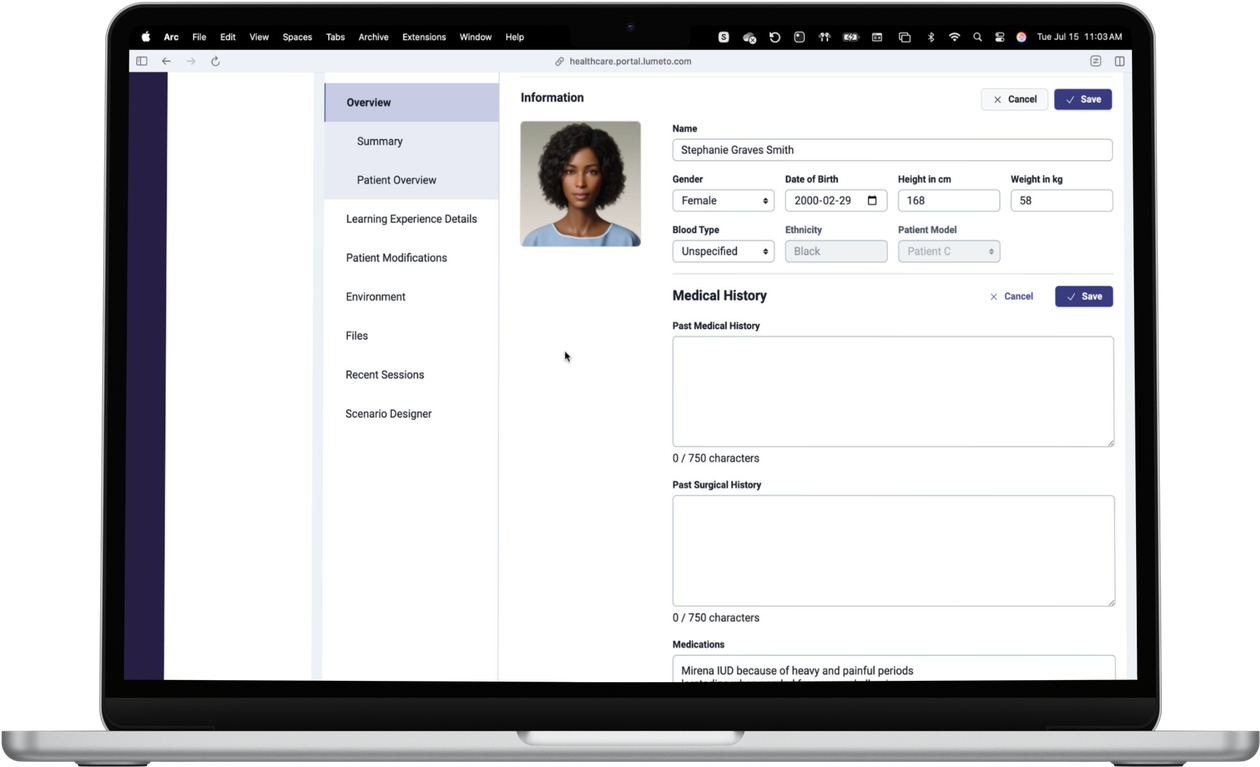Screen dimensions: 1260x767
Task: Open the Gender dropdown
Action: coord(723,200)
